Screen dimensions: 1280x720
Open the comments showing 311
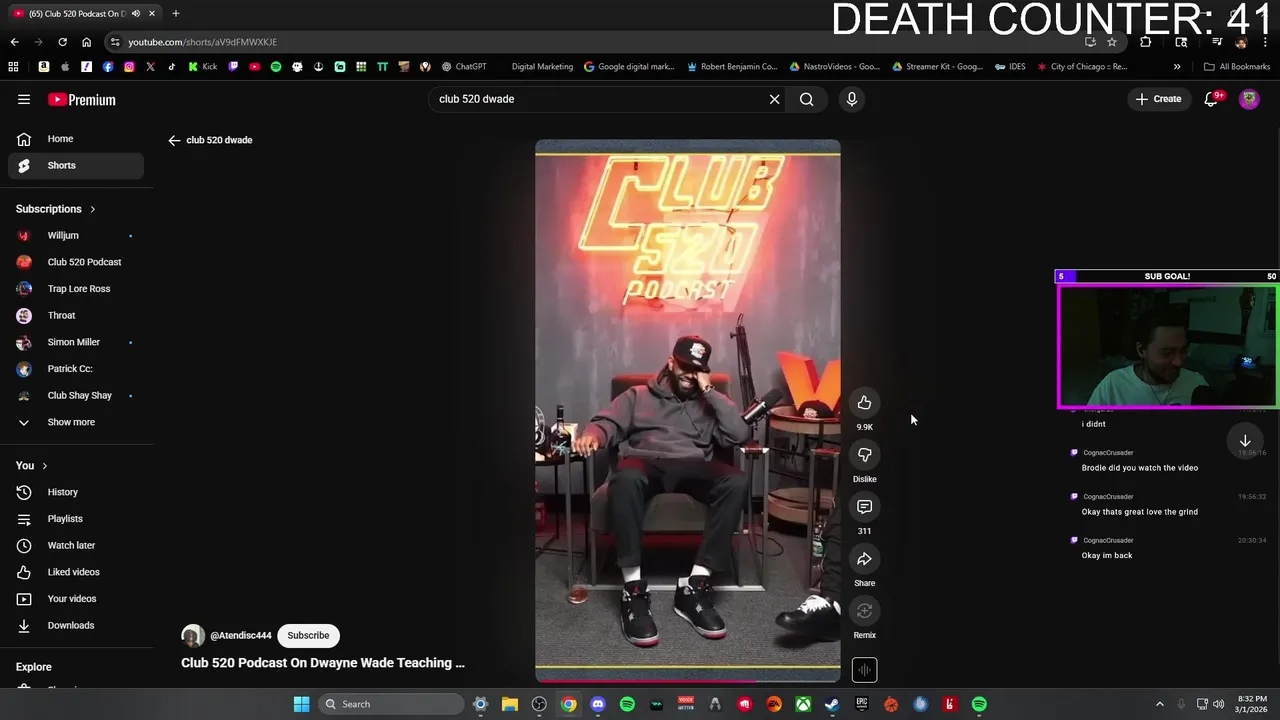(865, 507)
